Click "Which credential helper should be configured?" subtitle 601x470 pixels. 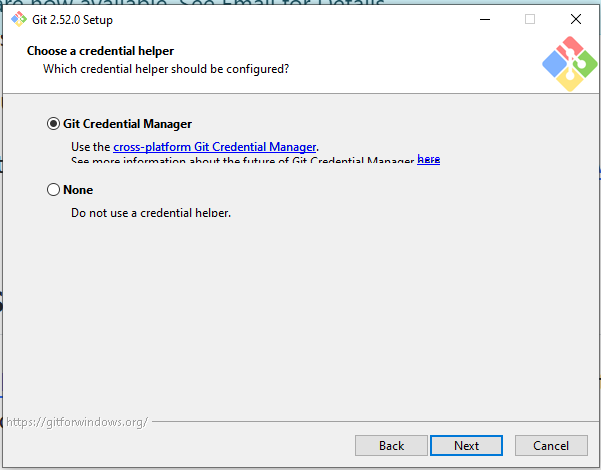(x=166, y=69)
